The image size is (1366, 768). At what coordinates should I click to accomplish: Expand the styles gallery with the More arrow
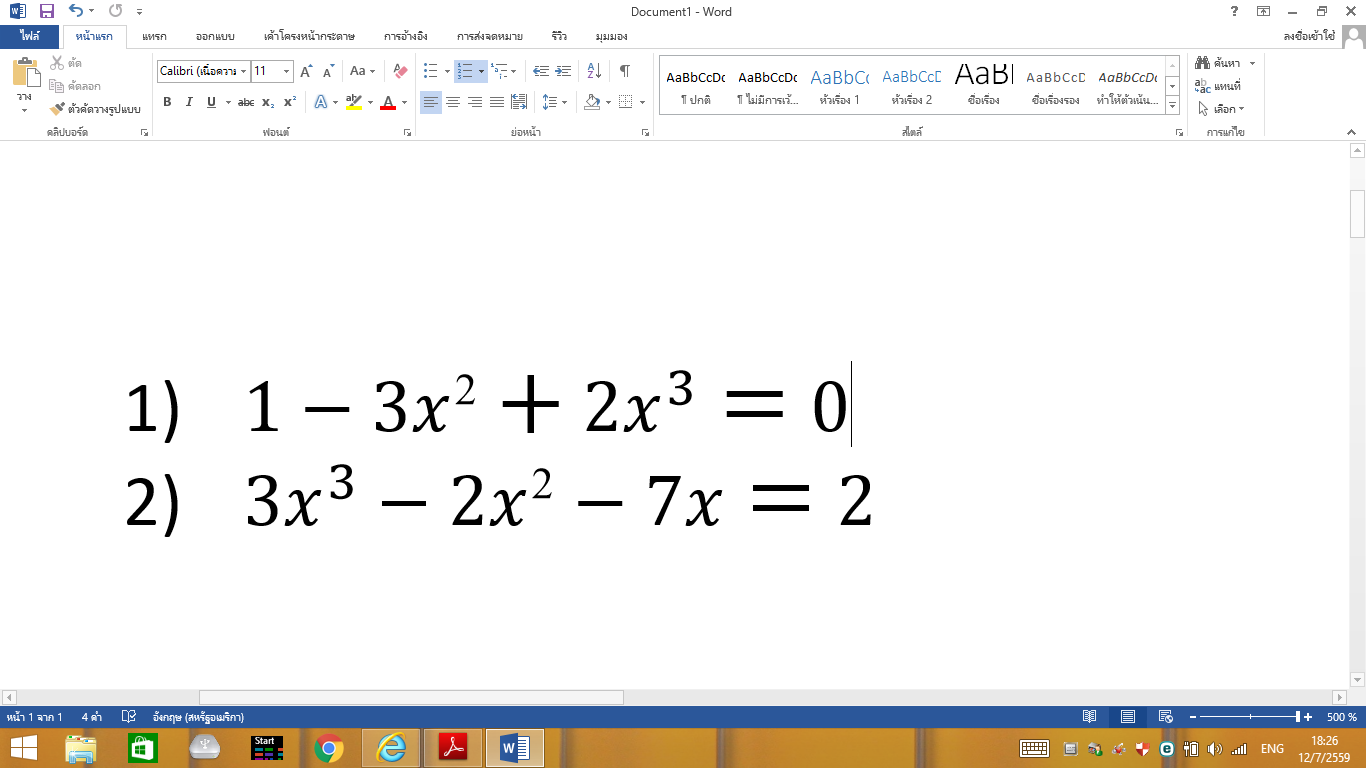pyautogui.click(x=1173, y=106)
